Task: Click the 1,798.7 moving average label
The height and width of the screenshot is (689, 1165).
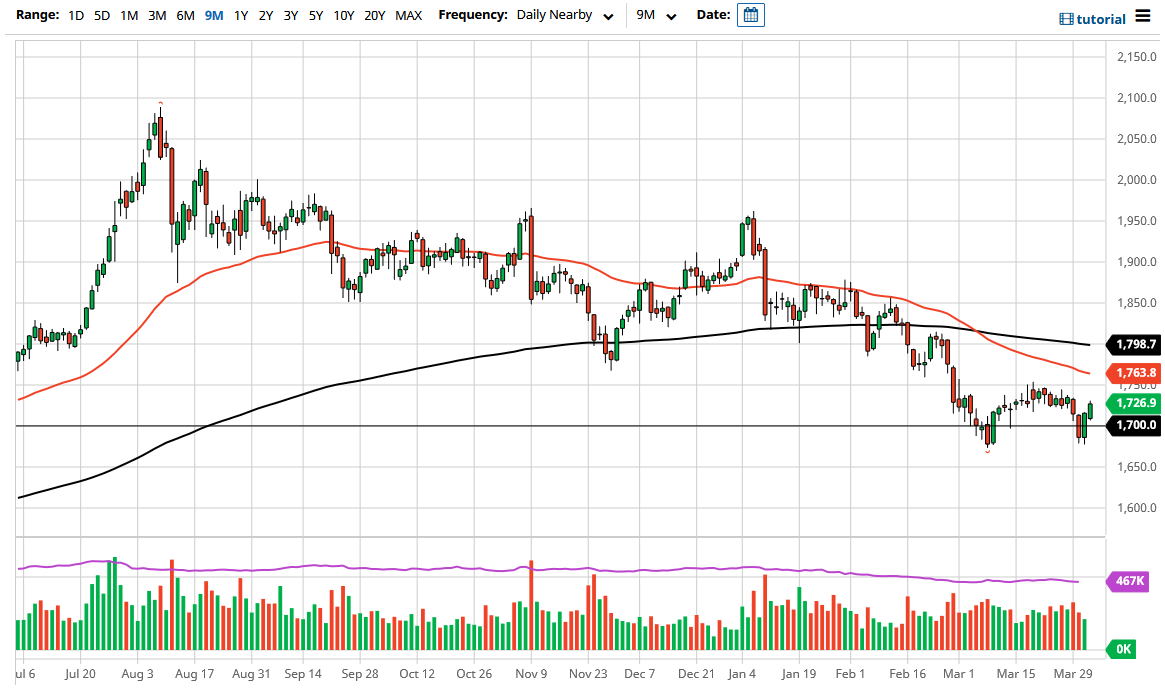Action: pyautogui.click(x=1134, y=344)
